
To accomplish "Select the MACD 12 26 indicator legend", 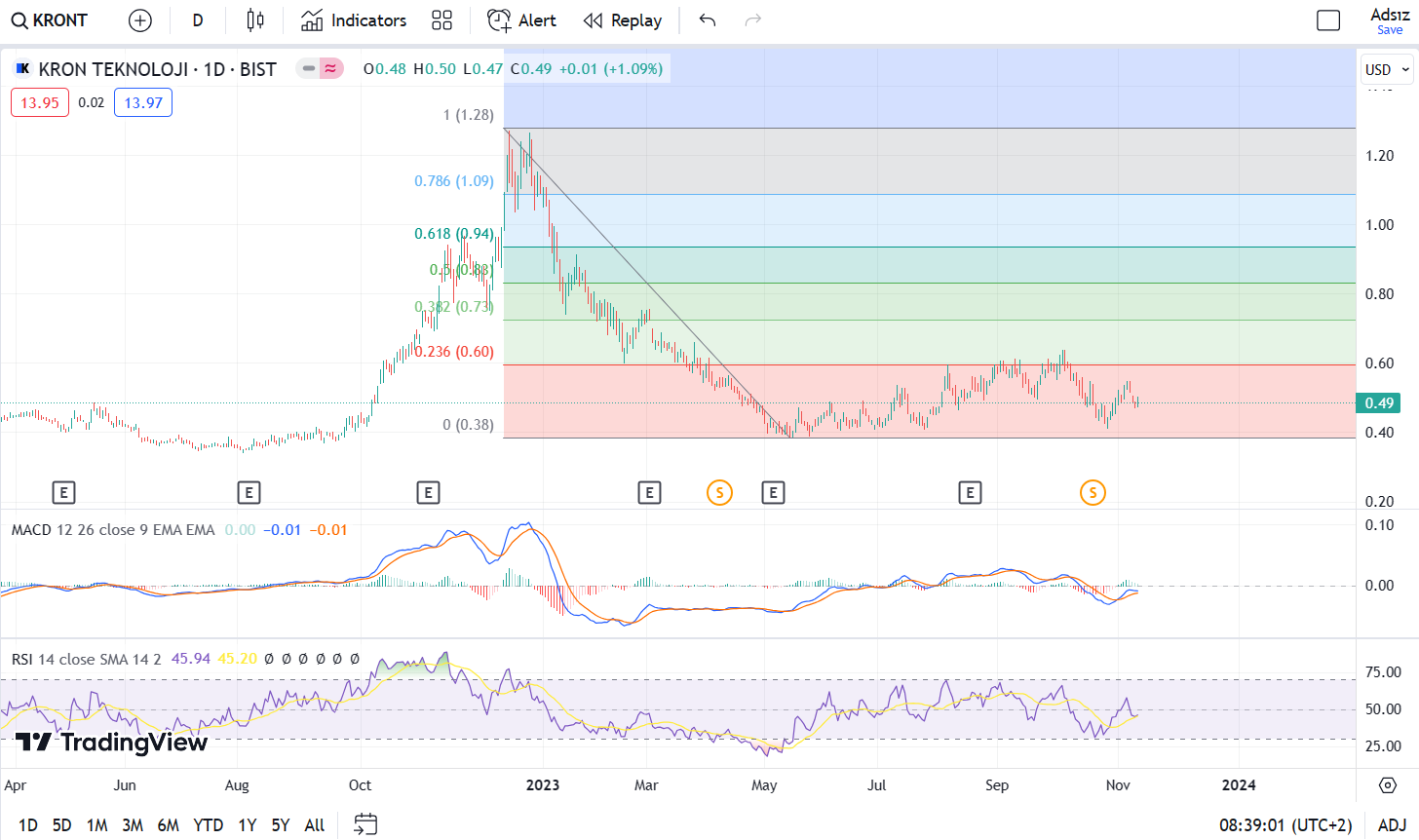I will pyautogui.click(x=113, y=530).
